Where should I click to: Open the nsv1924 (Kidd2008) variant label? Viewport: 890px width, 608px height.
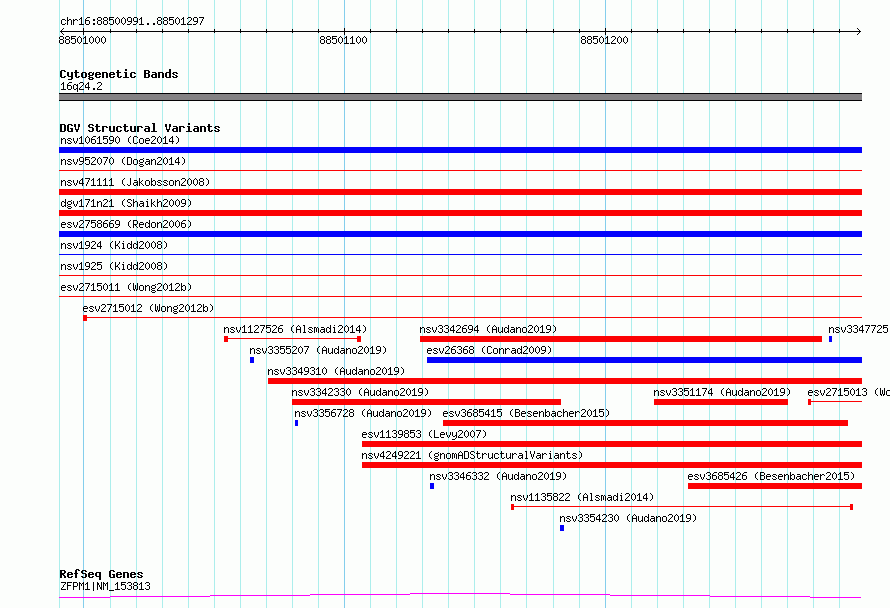coord(114,245)
